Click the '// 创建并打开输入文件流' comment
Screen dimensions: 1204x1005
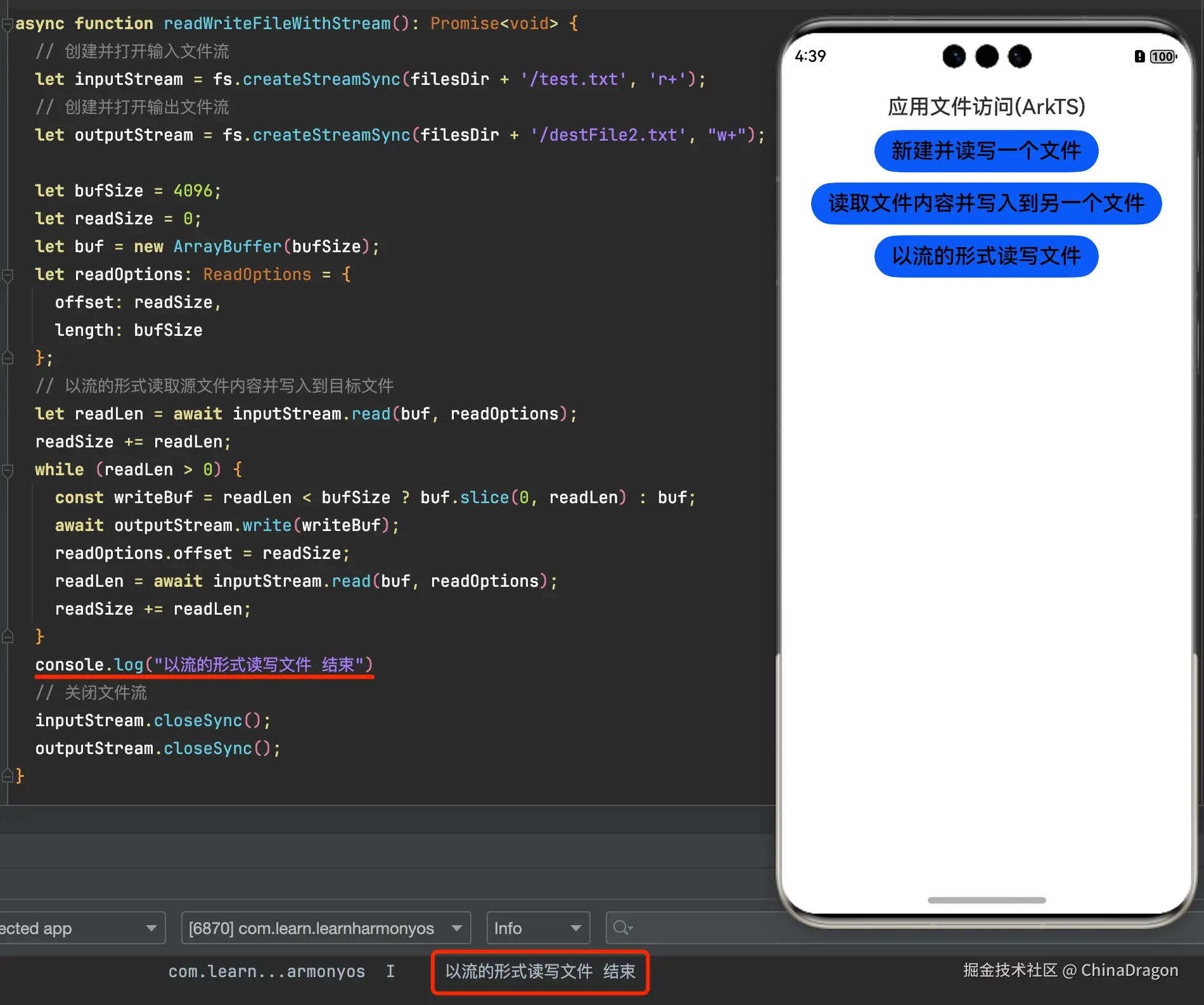point(132,51)
